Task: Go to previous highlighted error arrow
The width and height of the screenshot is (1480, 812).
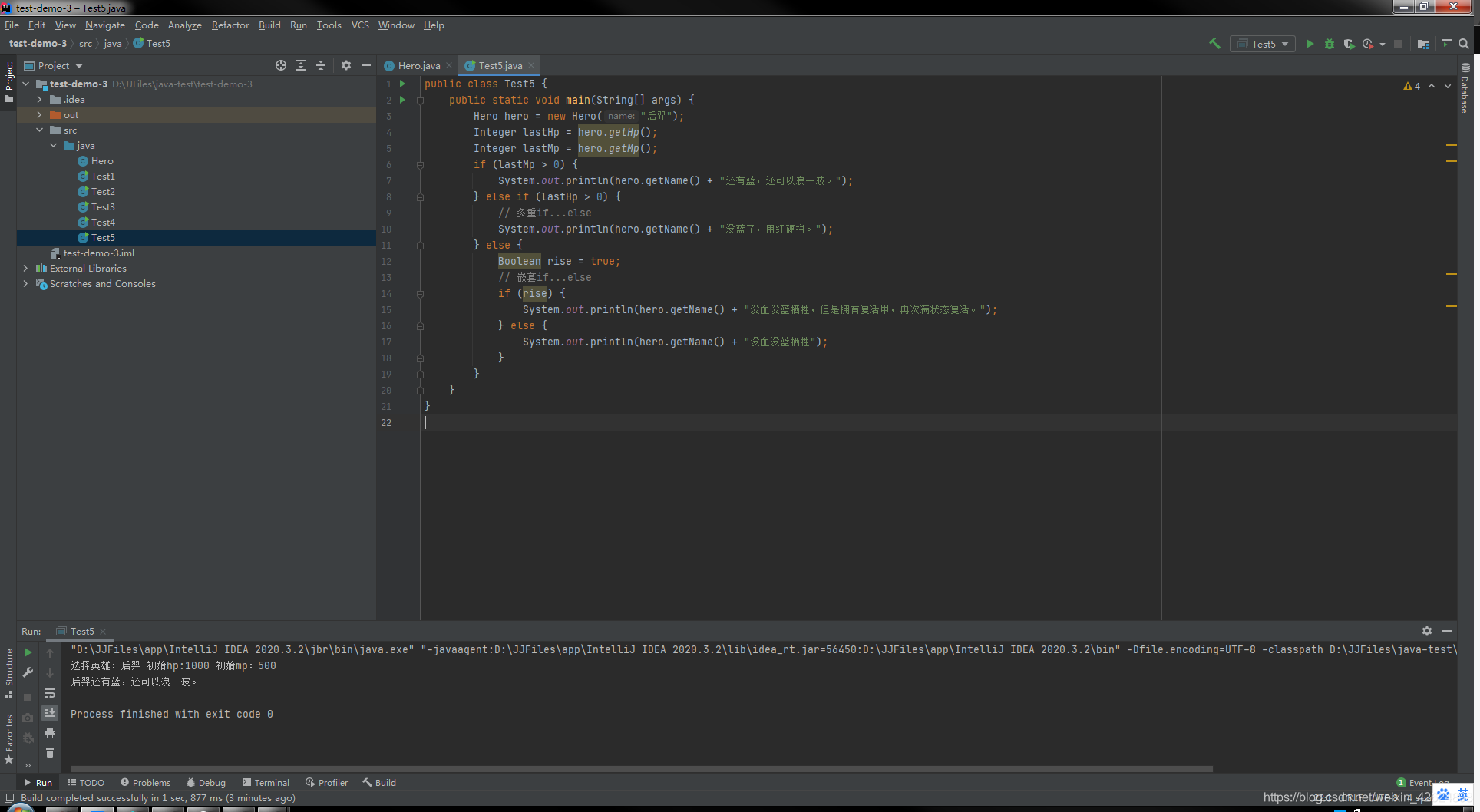Action: (x=1432, y=86)
